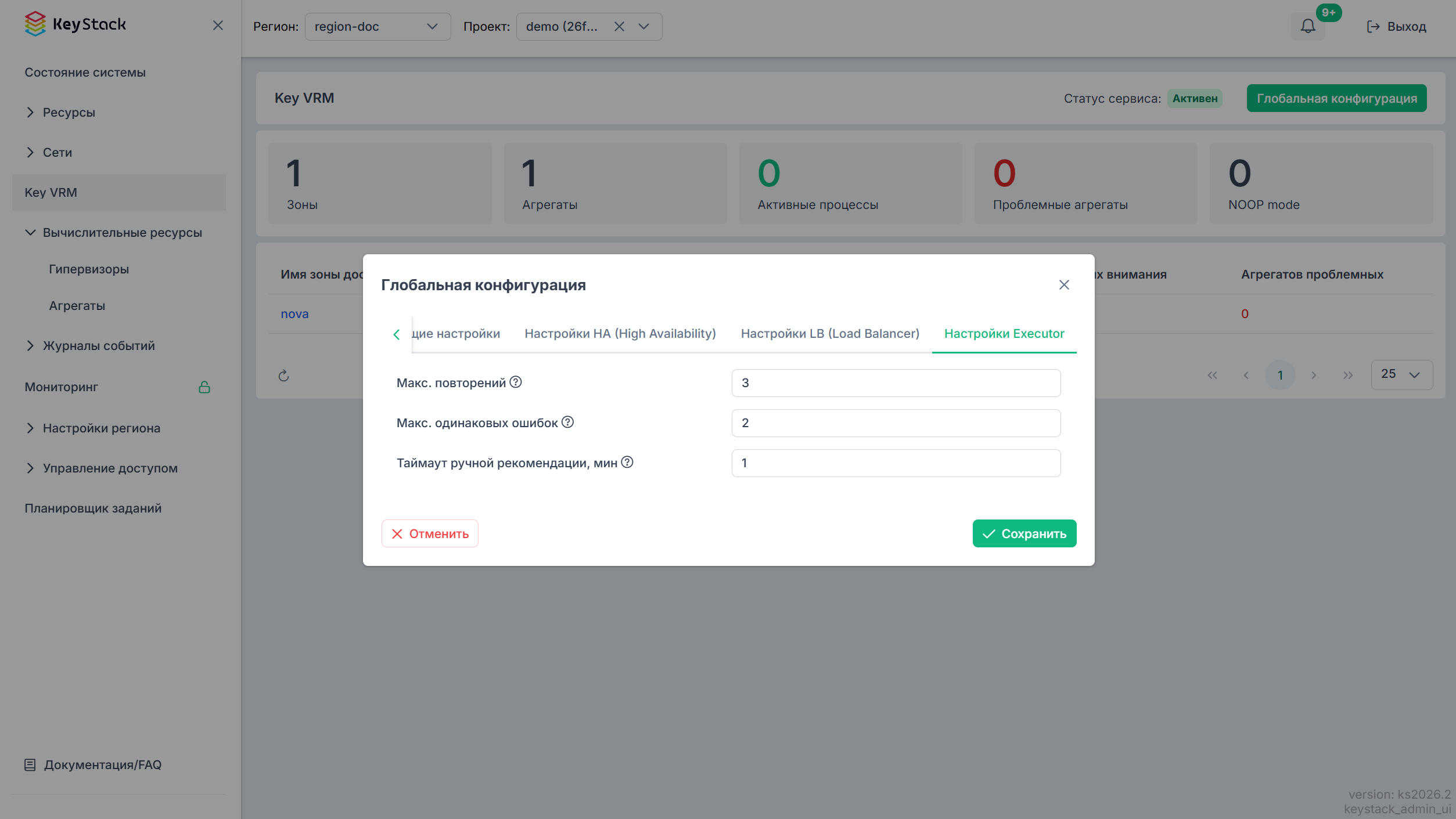This screenshot has width=1456, height=819.
Task: Open the Регион region-doc dropdown
Action: tap(378, 27)
